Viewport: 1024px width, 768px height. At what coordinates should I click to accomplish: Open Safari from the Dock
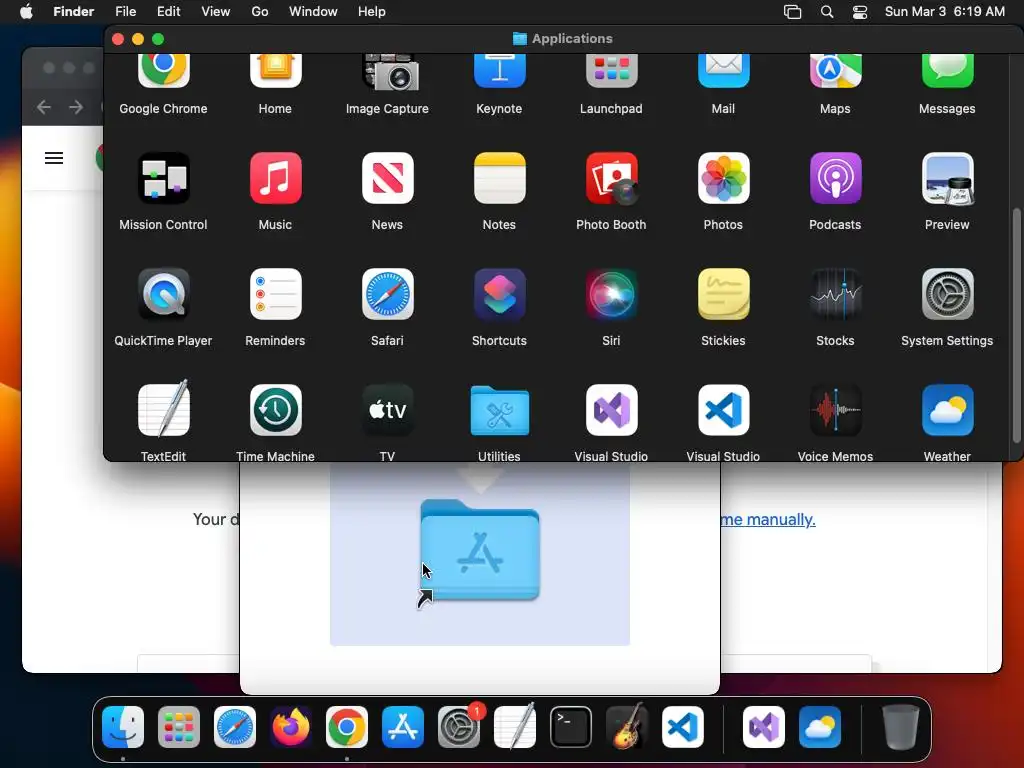[x=235, y=727]
